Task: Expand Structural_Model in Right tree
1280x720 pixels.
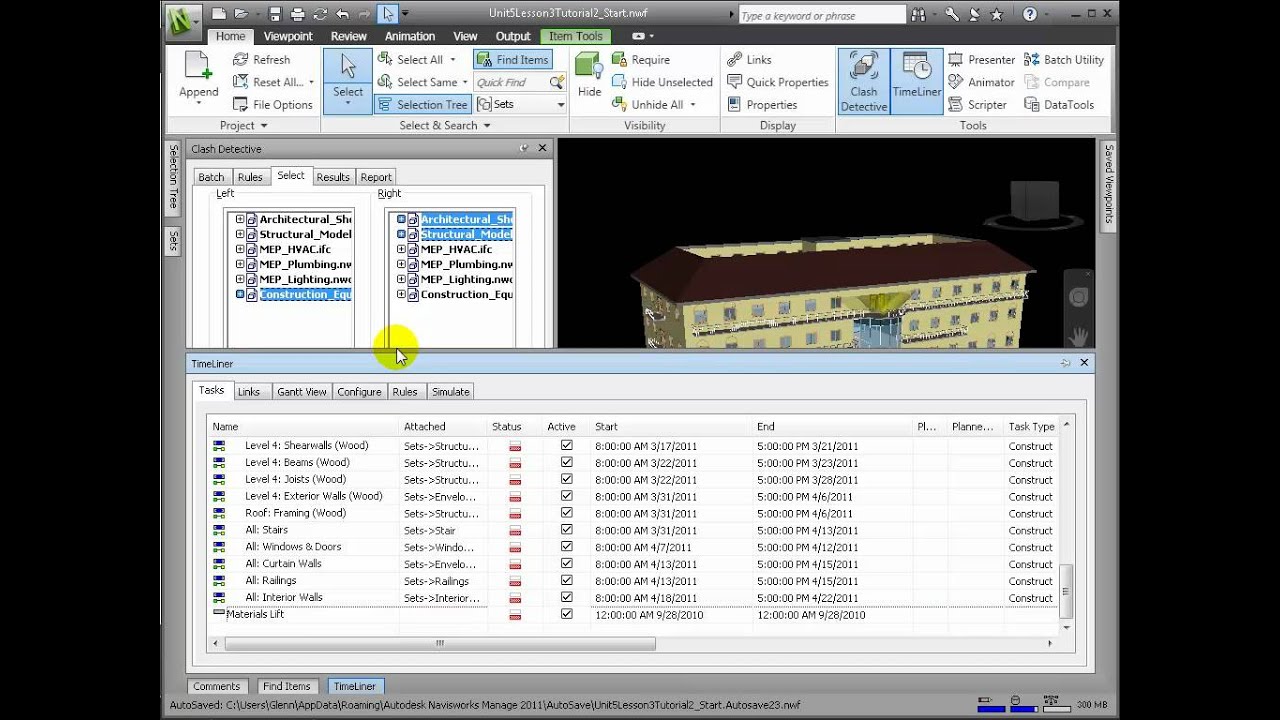Action: [x=401, y=234]
